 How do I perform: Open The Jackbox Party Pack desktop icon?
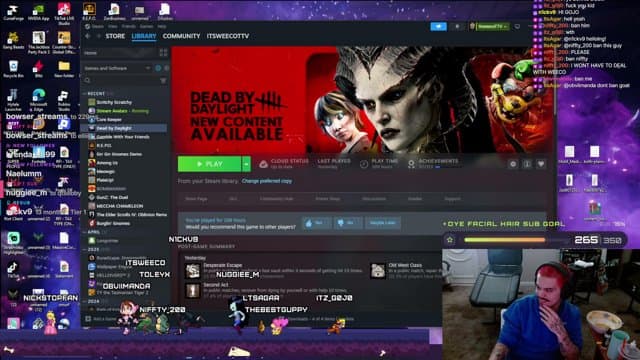(x=38, y=42)
